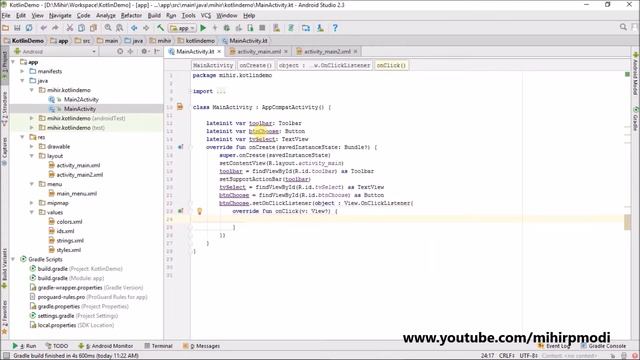Navigate Back with the left arrow icon

pos(134,28)
